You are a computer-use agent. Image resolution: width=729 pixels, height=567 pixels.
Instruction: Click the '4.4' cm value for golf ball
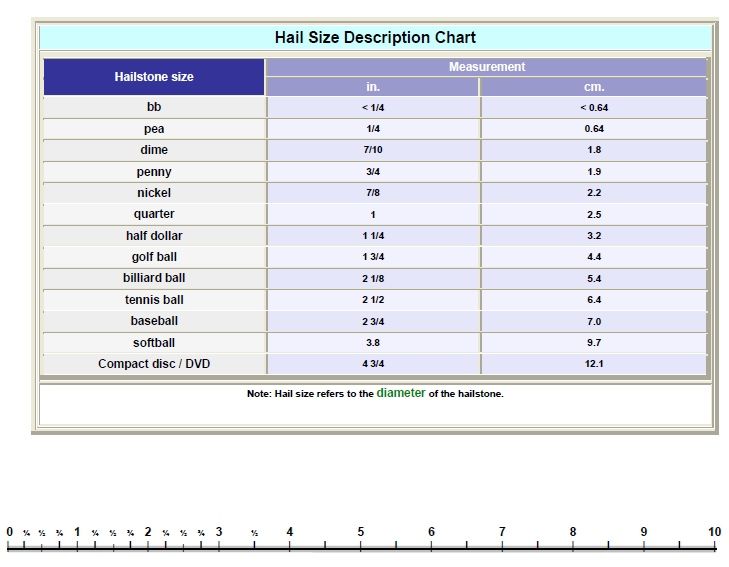(x=594, y=257)
